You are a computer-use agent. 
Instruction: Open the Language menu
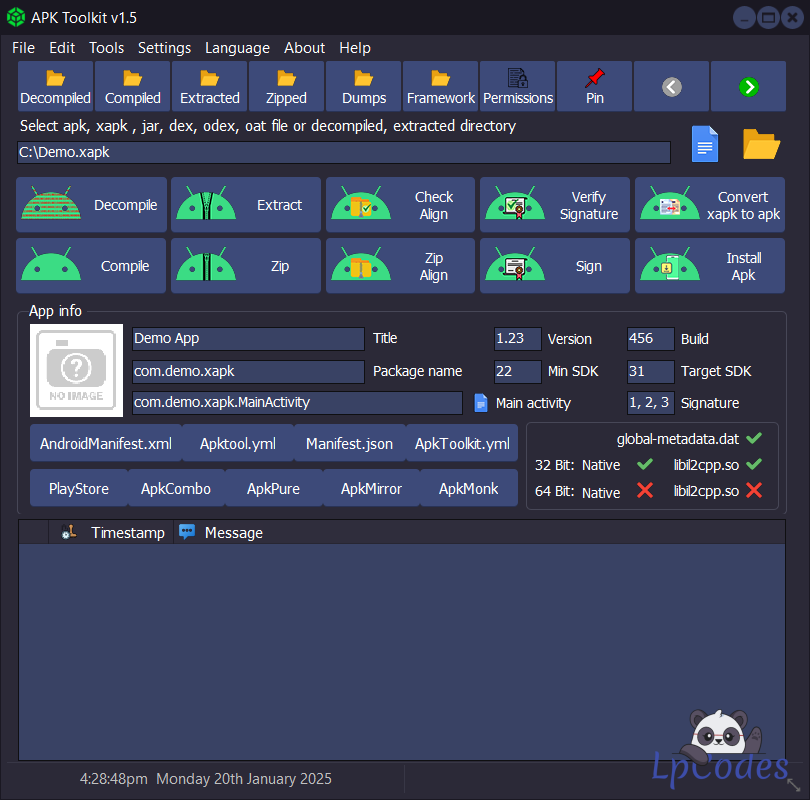click(237, 48)
